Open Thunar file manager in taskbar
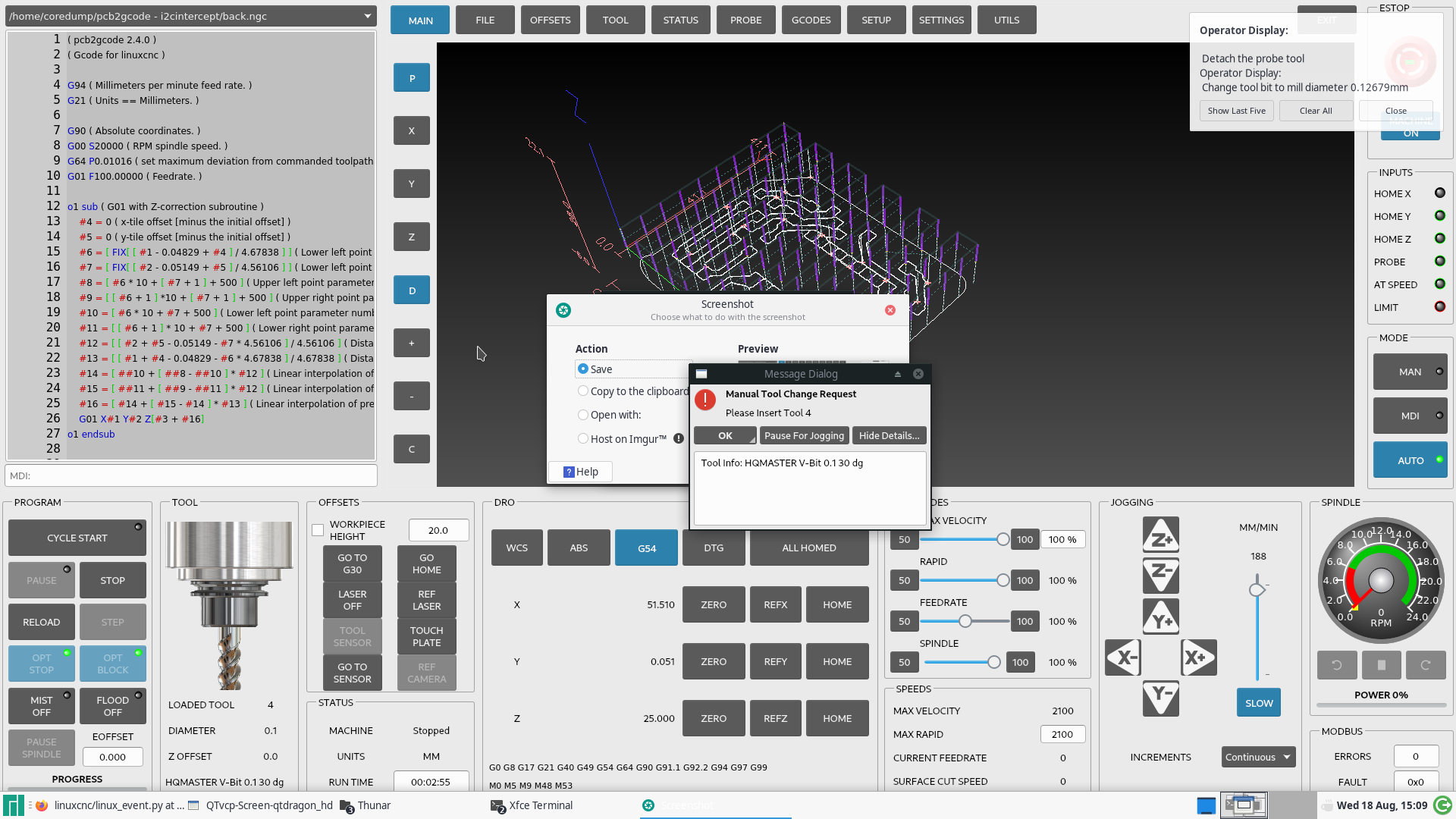The image size is (1456, 819). [x=365, y=805]
